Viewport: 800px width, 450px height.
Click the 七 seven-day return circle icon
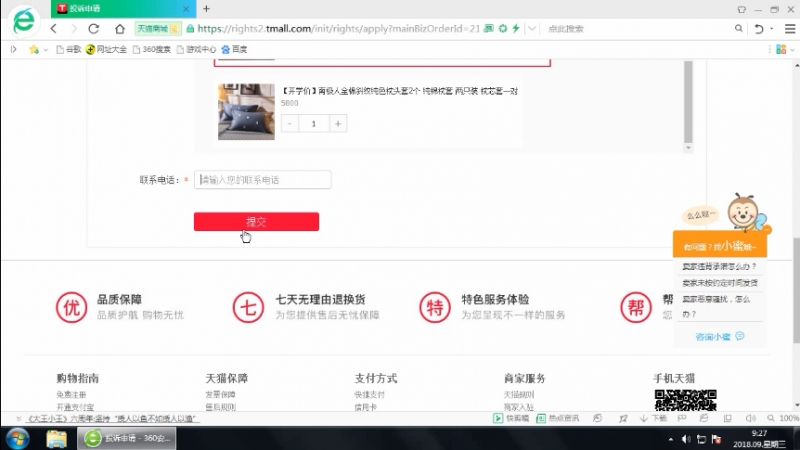248,307
